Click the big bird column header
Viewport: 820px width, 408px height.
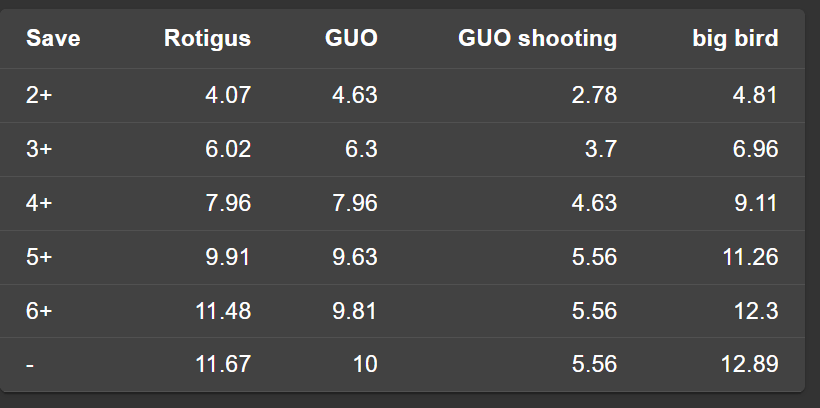coord(735,39)
